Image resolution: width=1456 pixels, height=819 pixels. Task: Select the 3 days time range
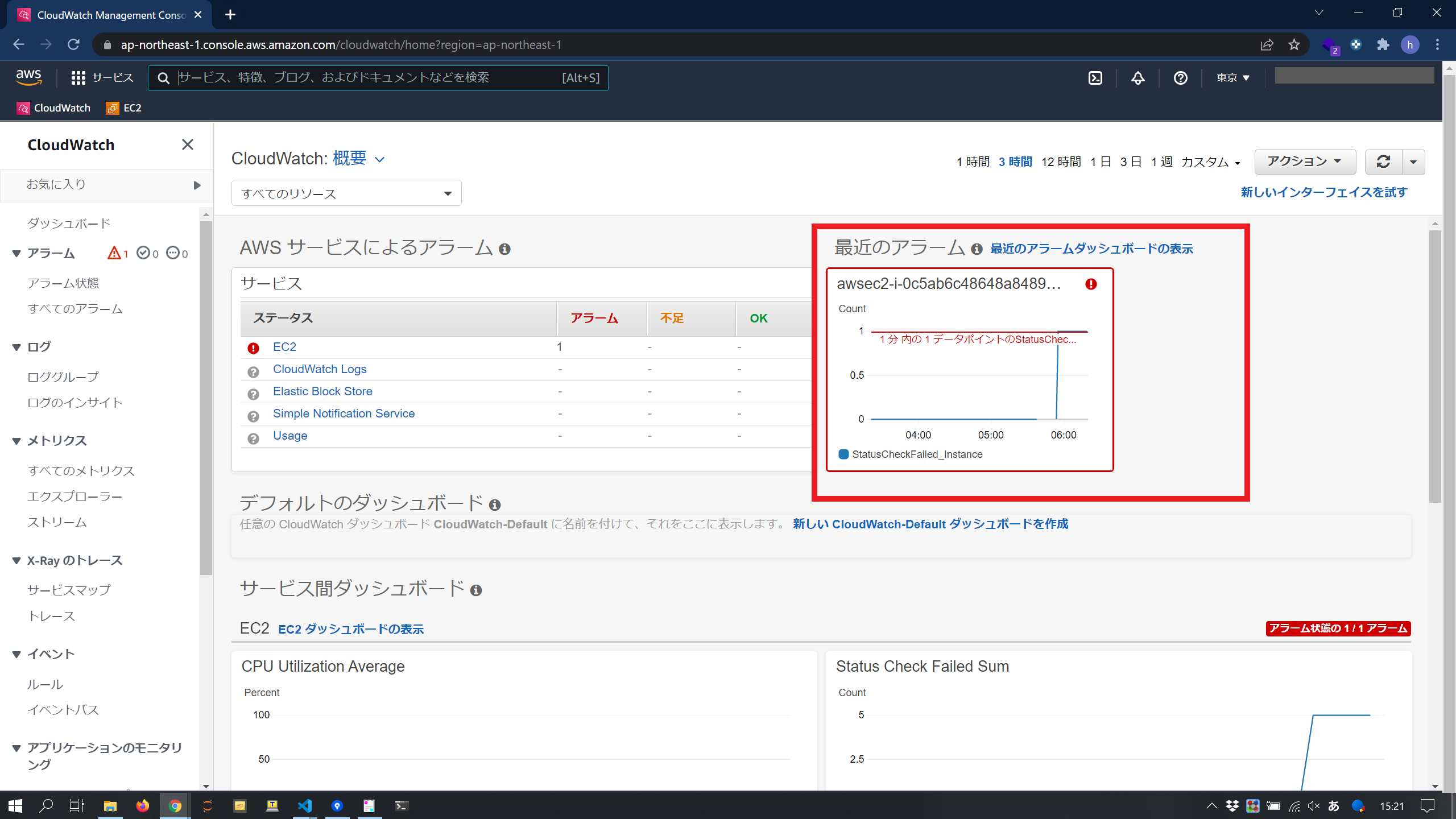1131,162
